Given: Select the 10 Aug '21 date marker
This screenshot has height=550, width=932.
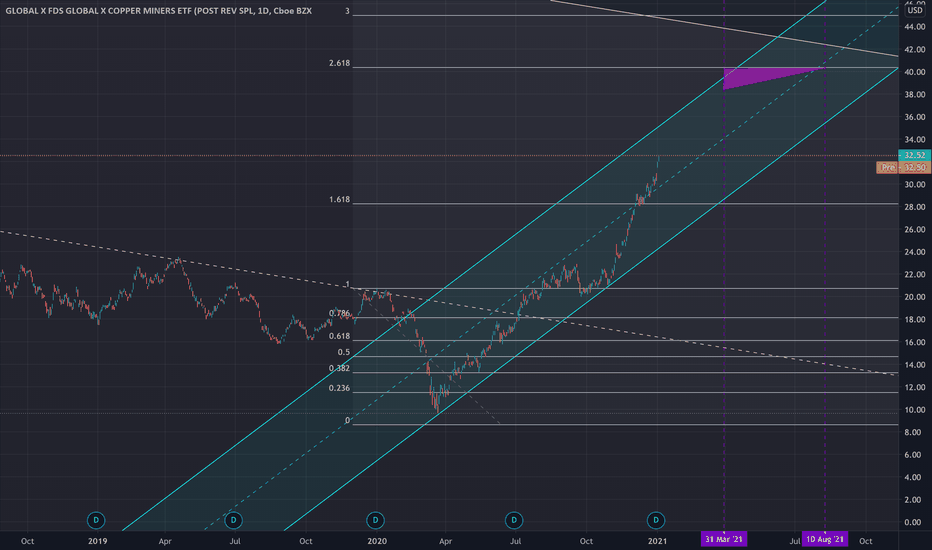Looking at the screenshot, I should click(x=824, y=539).
